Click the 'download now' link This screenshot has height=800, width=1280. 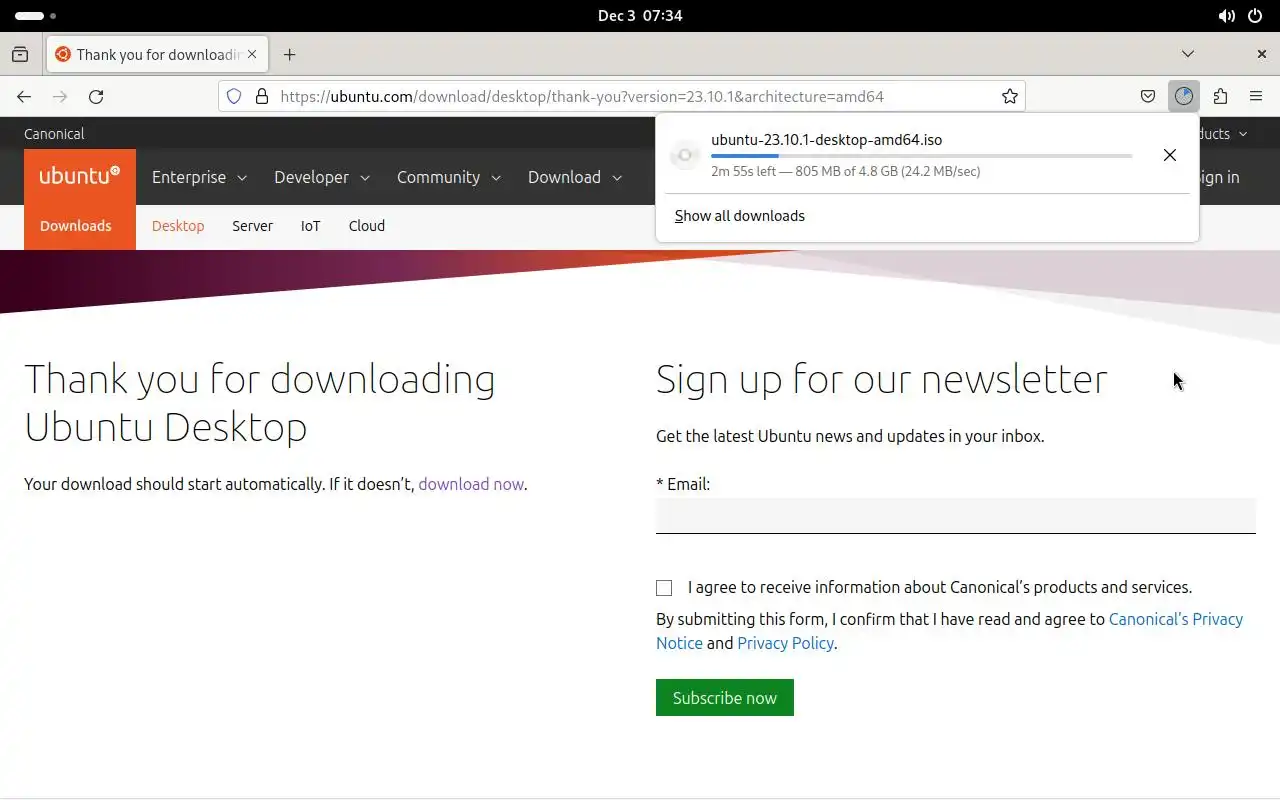click(471, 484)
